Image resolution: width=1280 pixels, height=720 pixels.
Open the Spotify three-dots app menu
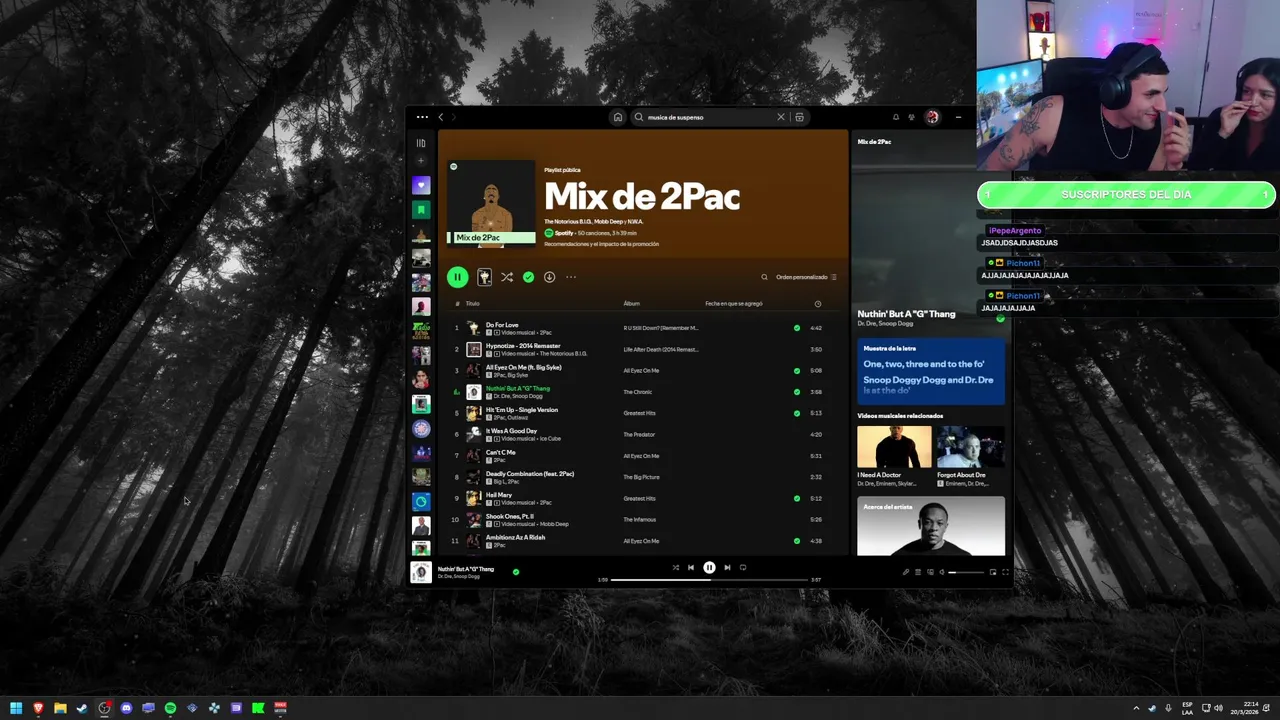coord(422,117)
